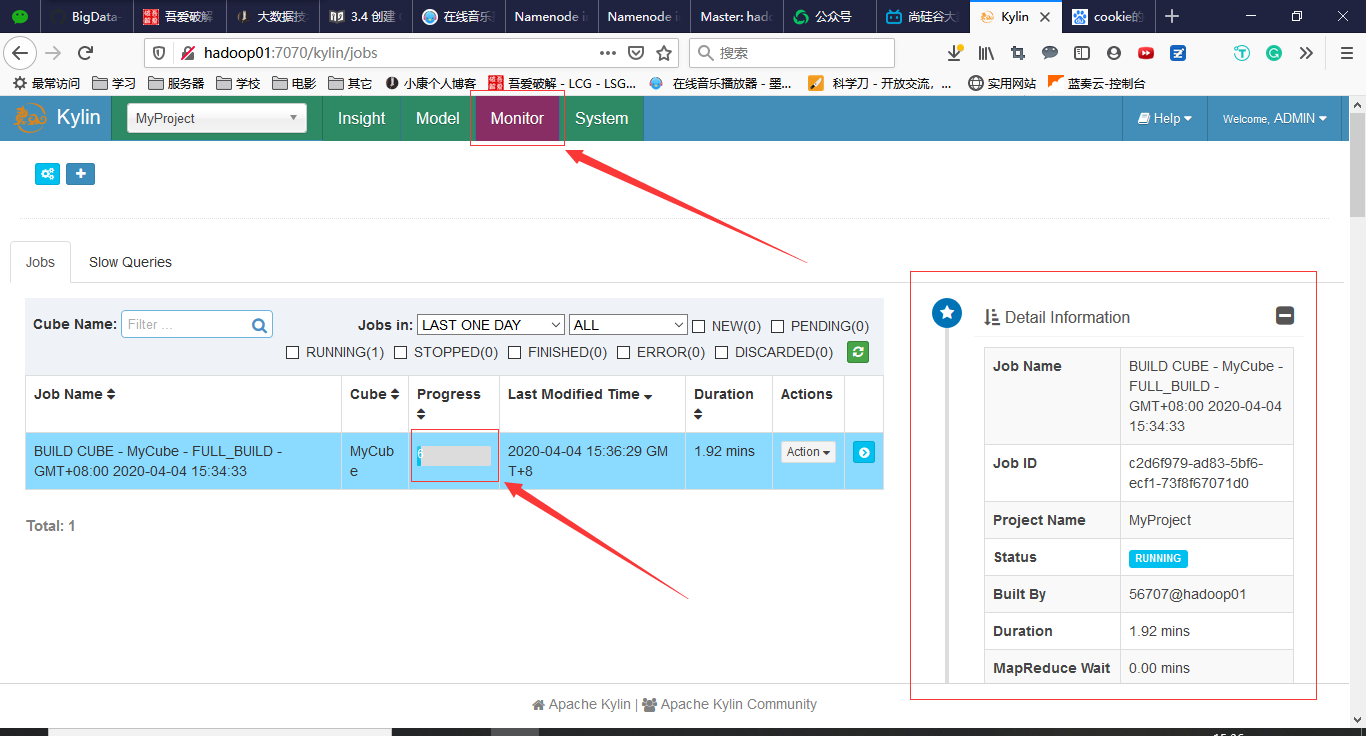Screen dimensions: 1366x736
Task: Go back with browser back arrow
Action: coord(22,53)
